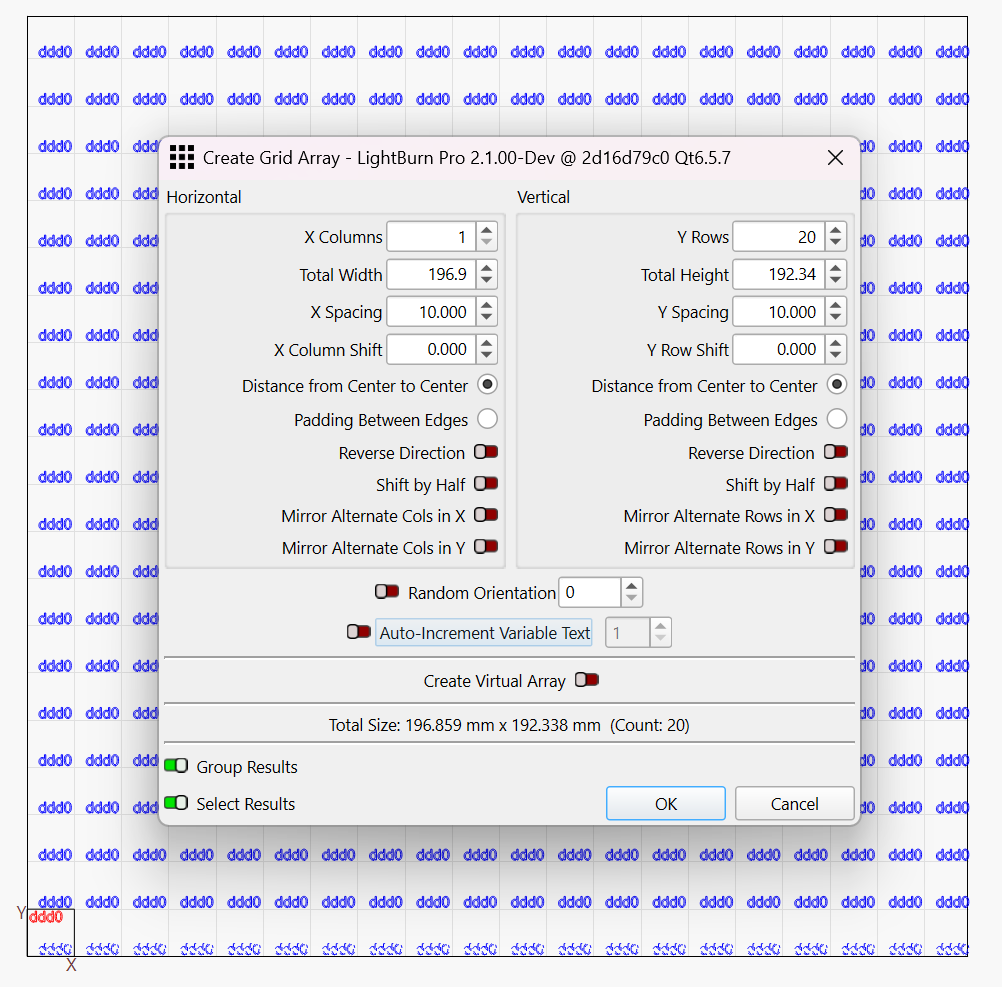
Task: Increase X Columns with up arrow
Action: tap(486, 231)
